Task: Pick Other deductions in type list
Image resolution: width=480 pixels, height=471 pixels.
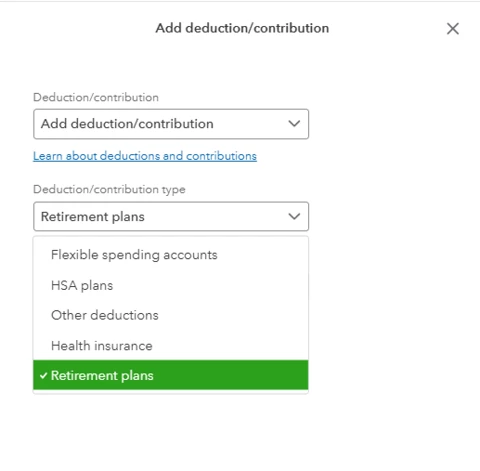Action: [171, 315]
